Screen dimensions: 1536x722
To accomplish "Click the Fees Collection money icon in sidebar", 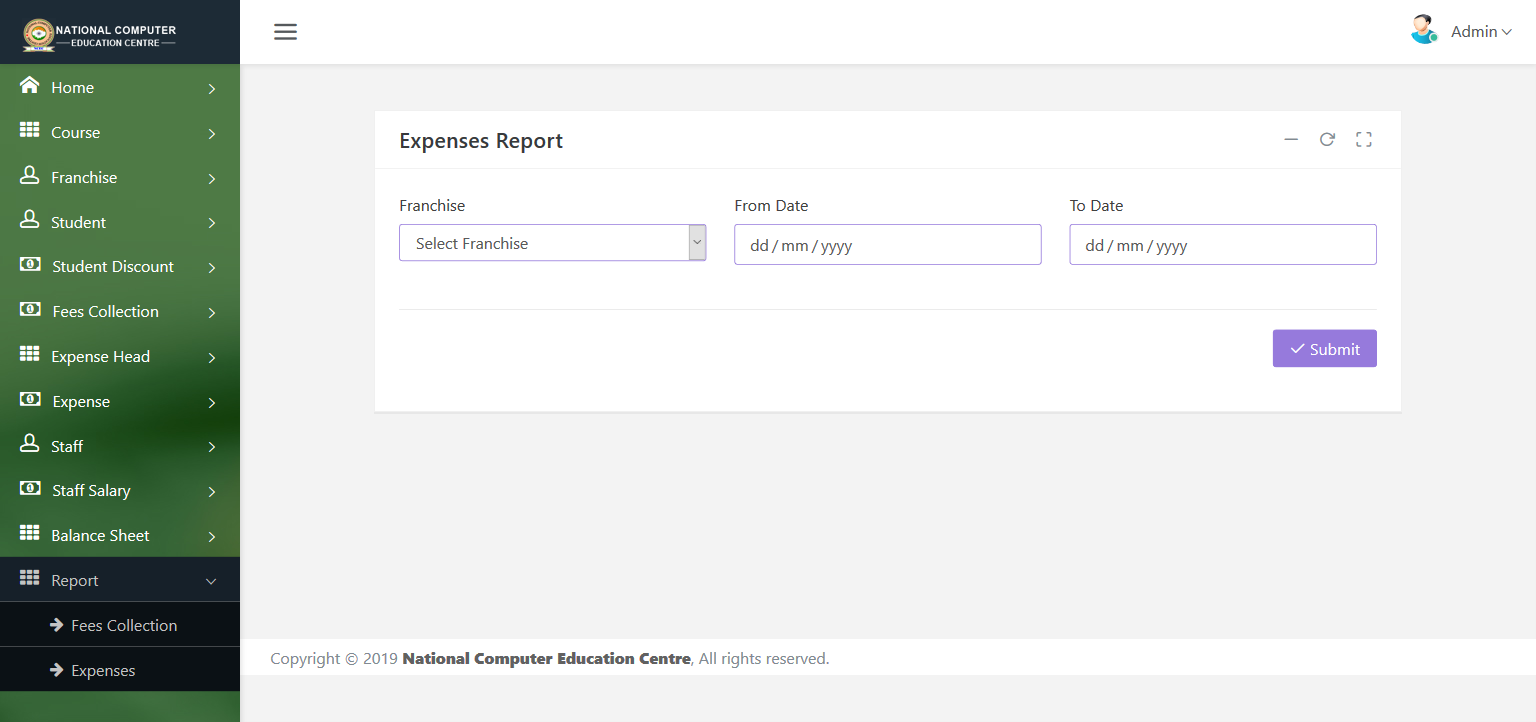I will point(30,311).
